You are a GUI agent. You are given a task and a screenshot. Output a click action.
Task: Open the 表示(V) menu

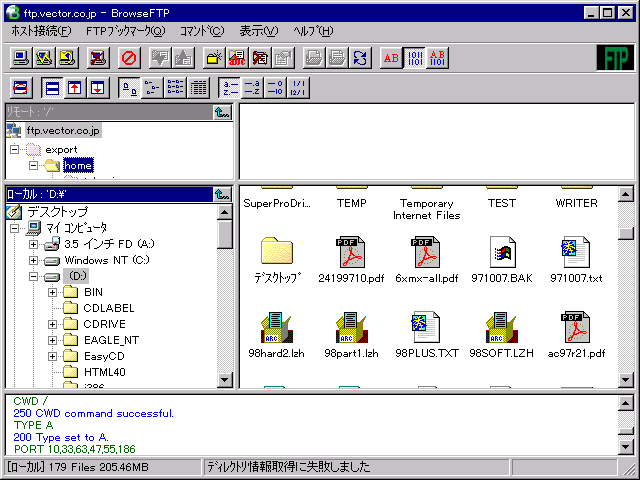tap(259, 31)
